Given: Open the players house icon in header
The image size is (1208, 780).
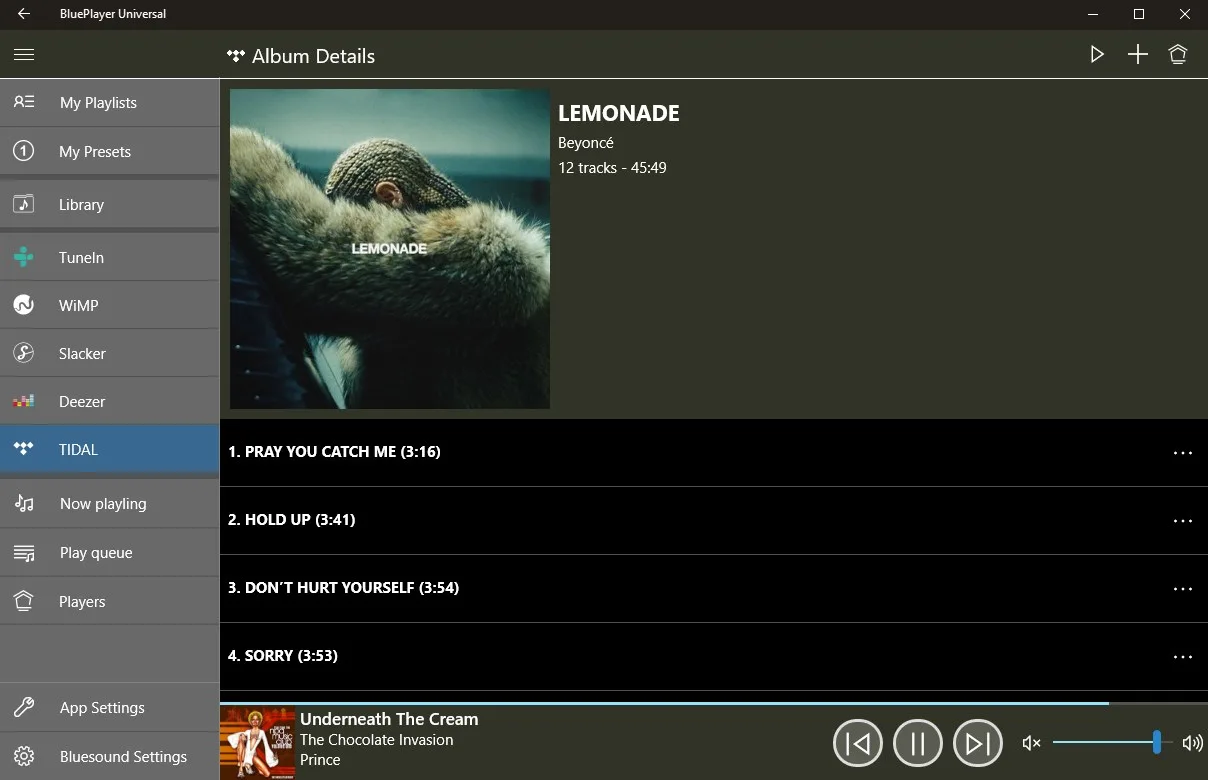Looking at the screenshot, I should pyautogui.click(x=1178, y=55).
